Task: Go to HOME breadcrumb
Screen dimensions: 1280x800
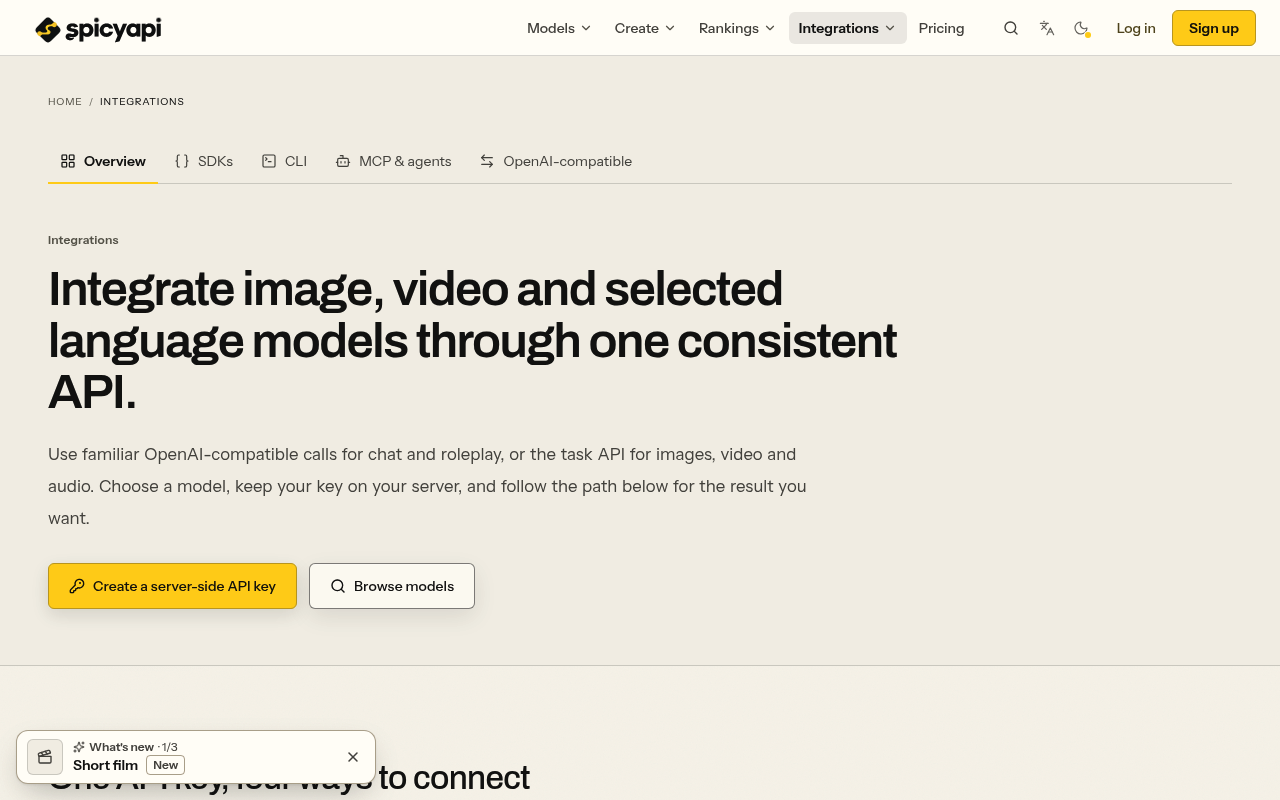Action: (x=65, y=102)
